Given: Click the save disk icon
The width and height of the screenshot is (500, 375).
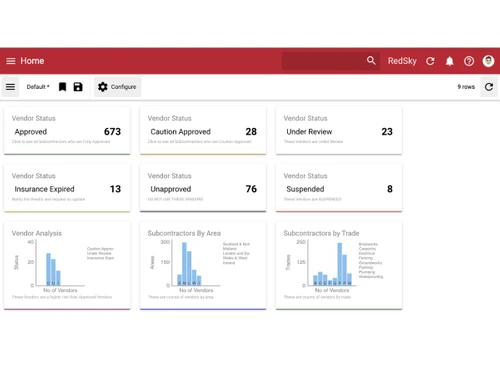Looking at the screenshot, I should click(78, 87).
